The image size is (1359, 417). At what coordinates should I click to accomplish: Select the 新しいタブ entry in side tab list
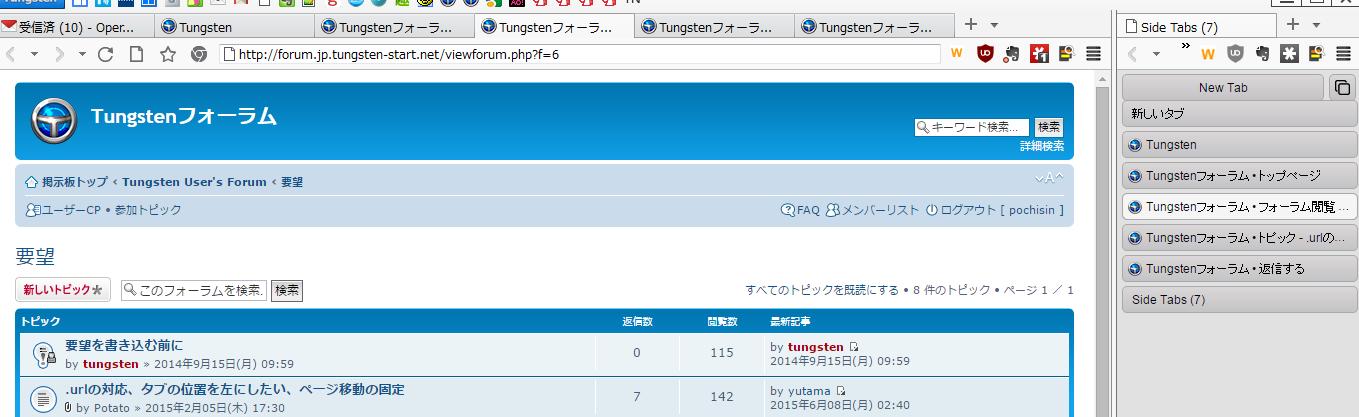[x=1239, y=114]
